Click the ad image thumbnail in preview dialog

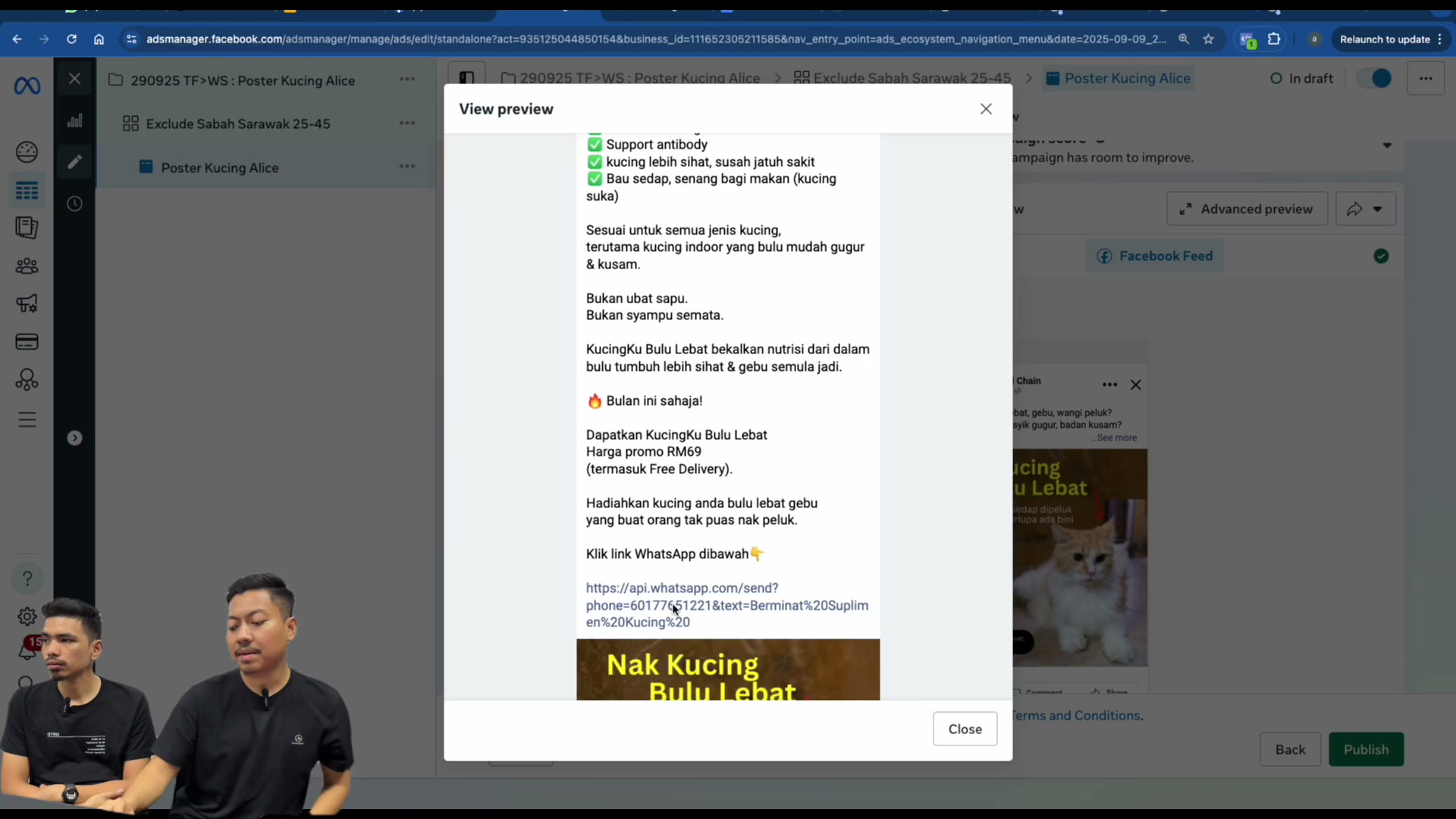click(728, 670)
